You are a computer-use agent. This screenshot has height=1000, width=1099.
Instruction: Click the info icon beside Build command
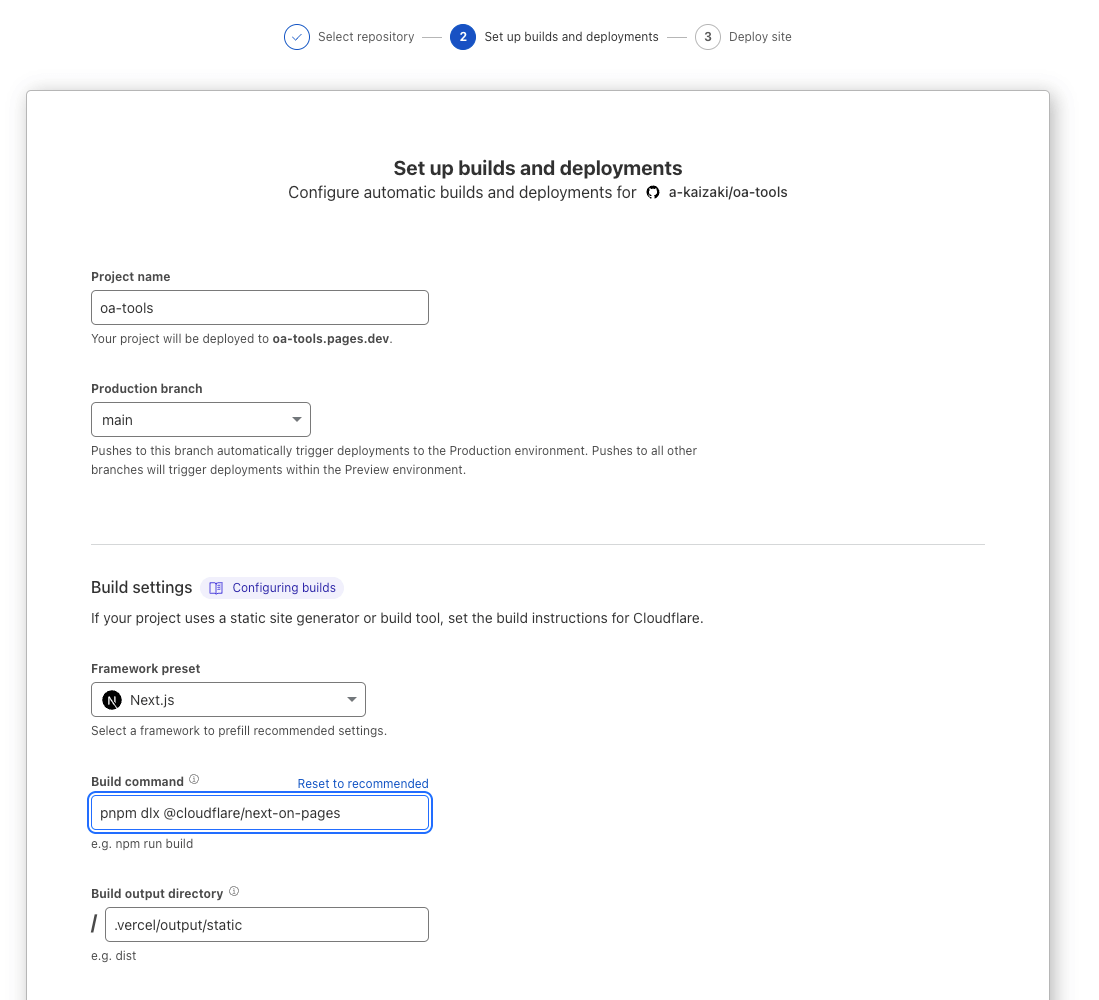[194, 779]
